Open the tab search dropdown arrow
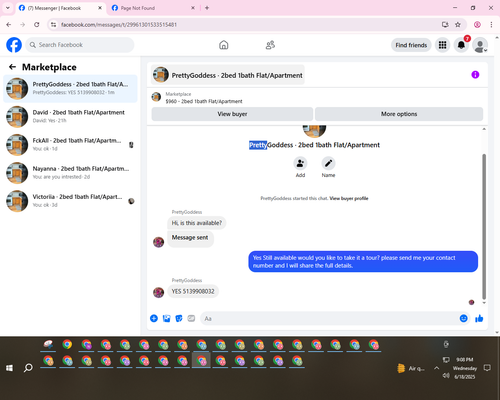The height and width of the screenshot is (400, 500). 8,8
